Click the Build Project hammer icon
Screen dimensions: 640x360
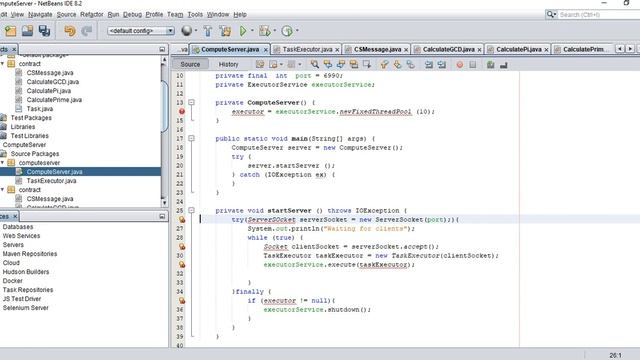[x=208, y=31]
